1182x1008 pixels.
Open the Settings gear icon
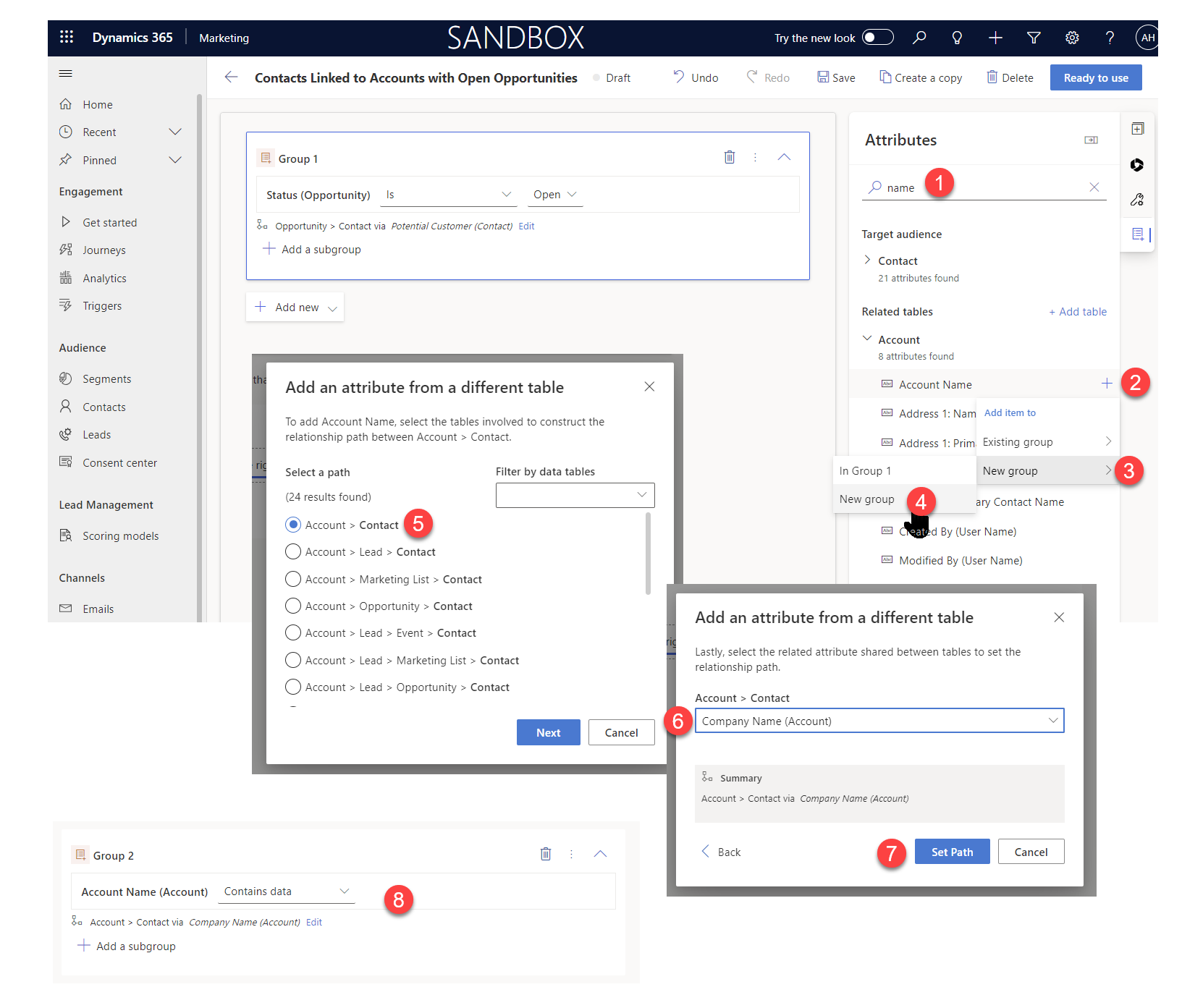point(1072,38)
